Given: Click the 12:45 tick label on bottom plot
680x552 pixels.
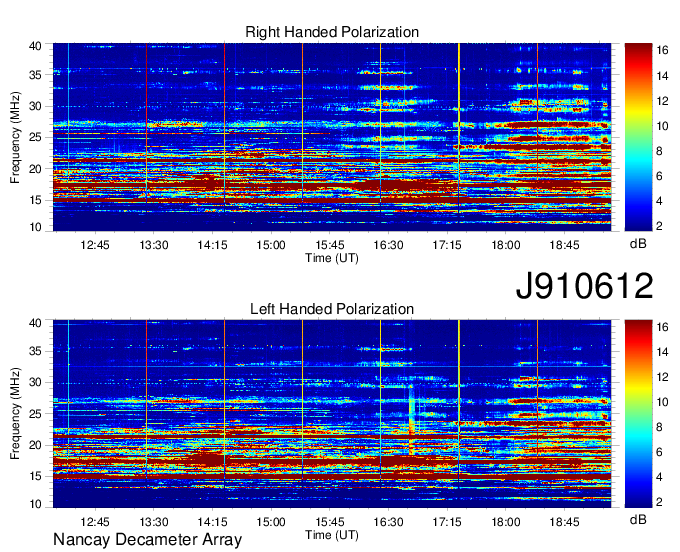Looking at the screenshot, I should point(95,522).
